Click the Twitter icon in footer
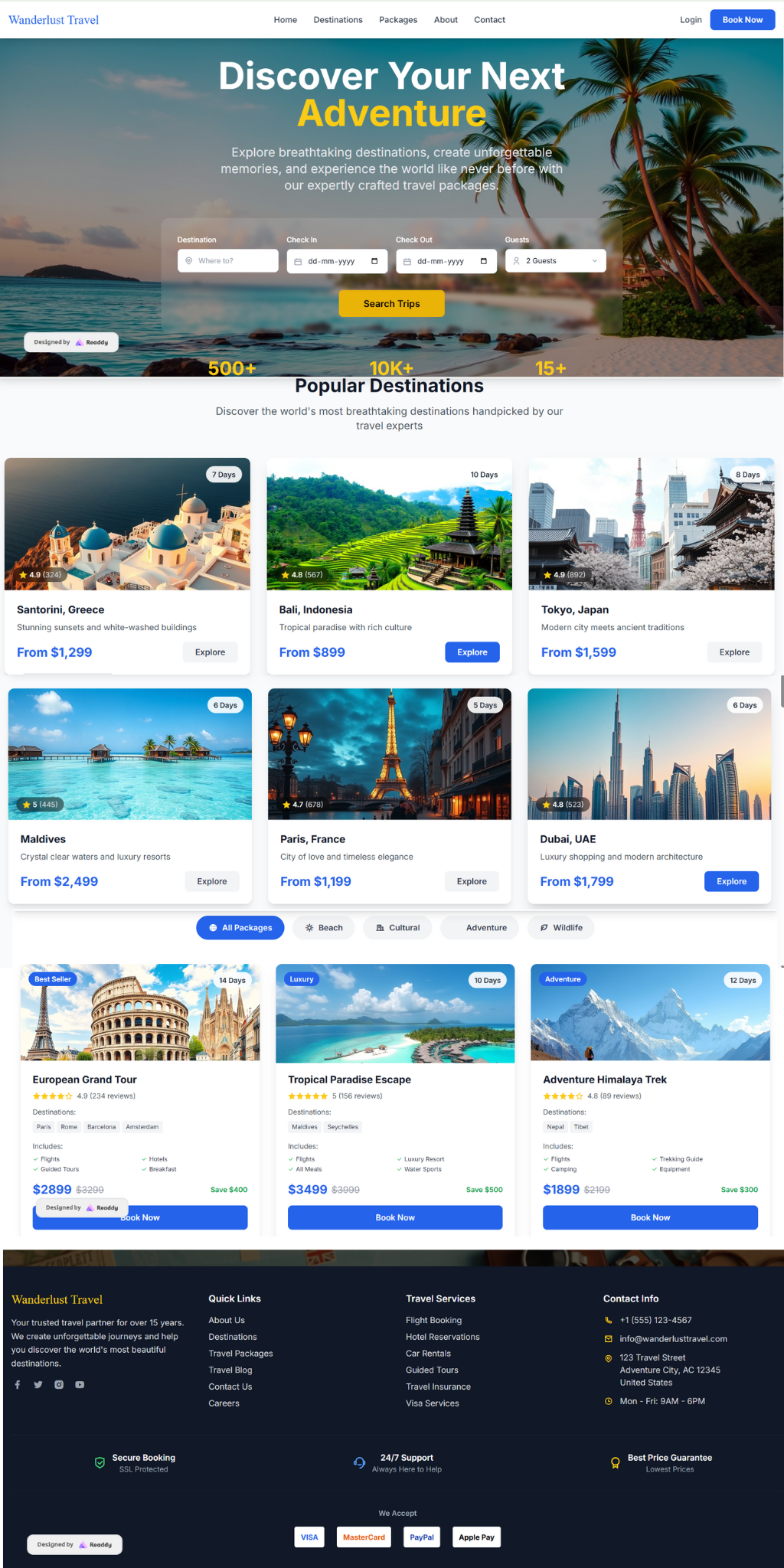The height and width of the screenshot is (1568, 784). pos(38,1384)
